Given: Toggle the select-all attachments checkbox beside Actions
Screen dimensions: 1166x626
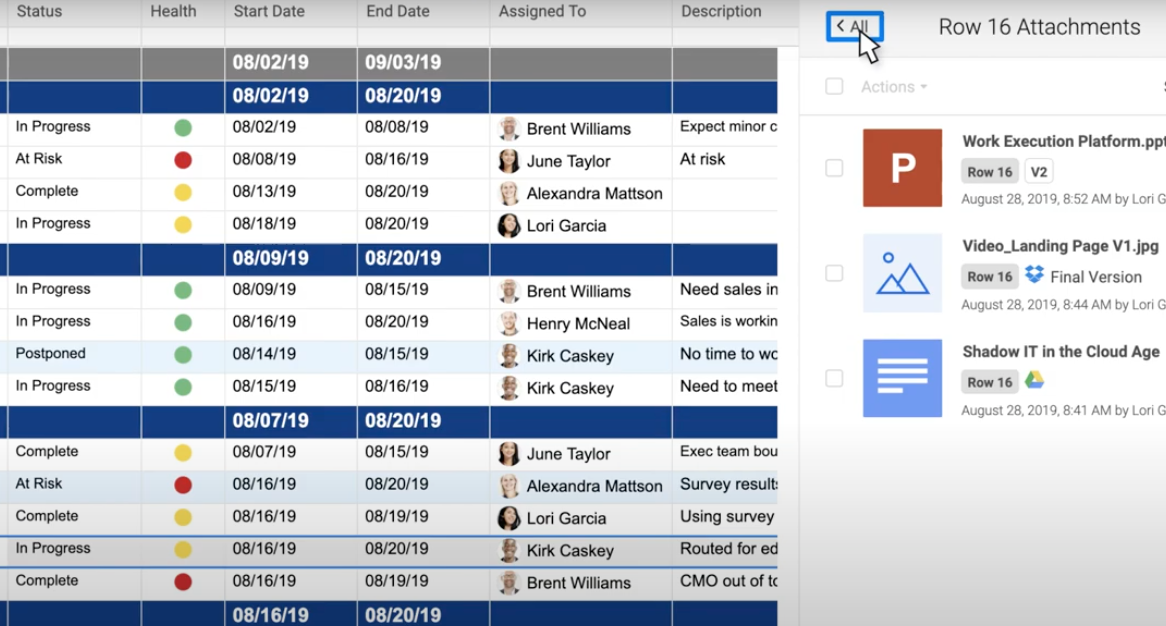Looking at the screenshot, I should [834, 87].
